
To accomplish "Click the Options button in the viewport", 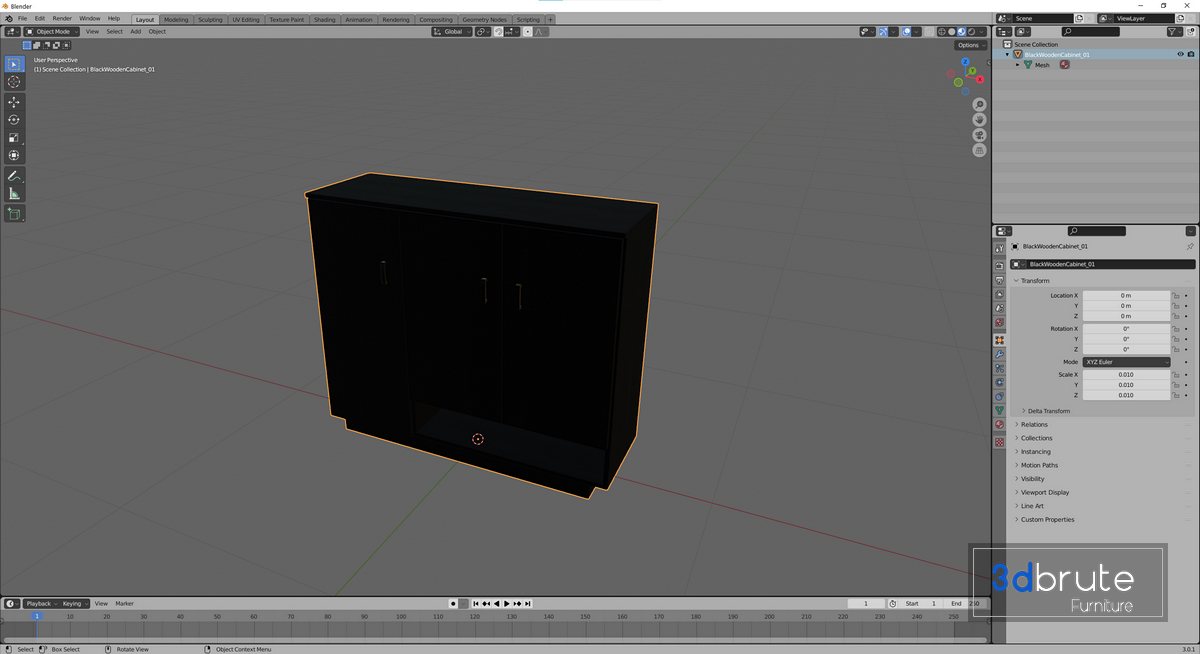I will click(x=968, y=45).
